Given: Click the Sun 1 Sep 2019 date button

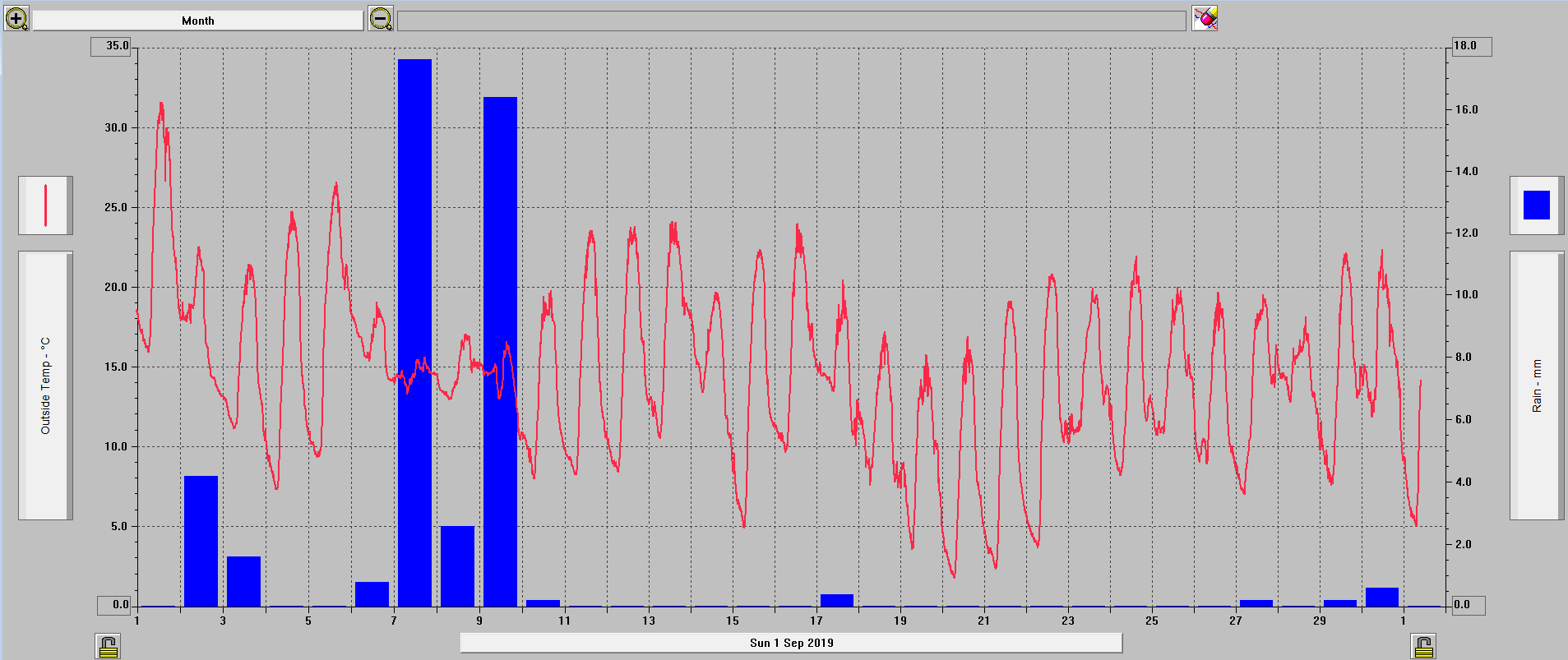Looking at the screenshot, I should coord(791,643).
